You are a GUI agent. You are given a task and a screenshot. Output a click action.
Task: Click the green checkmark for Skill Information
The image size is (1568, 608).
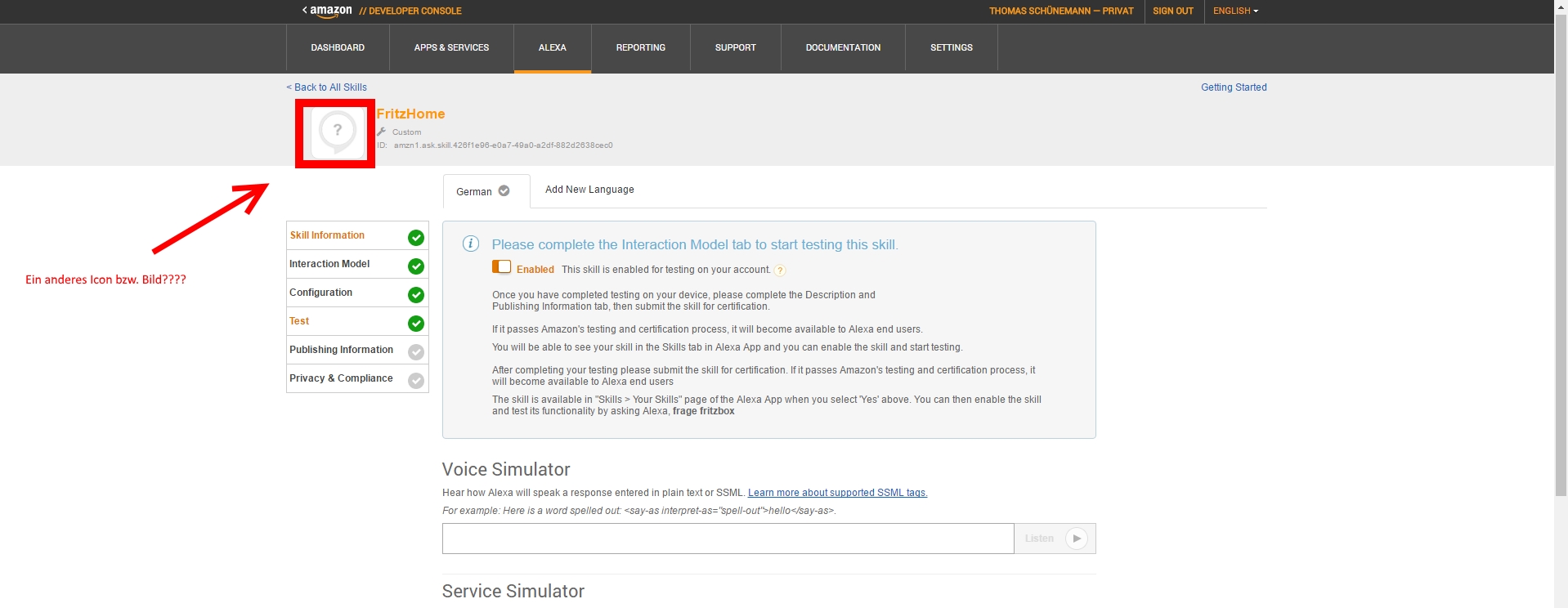(416, 237)
